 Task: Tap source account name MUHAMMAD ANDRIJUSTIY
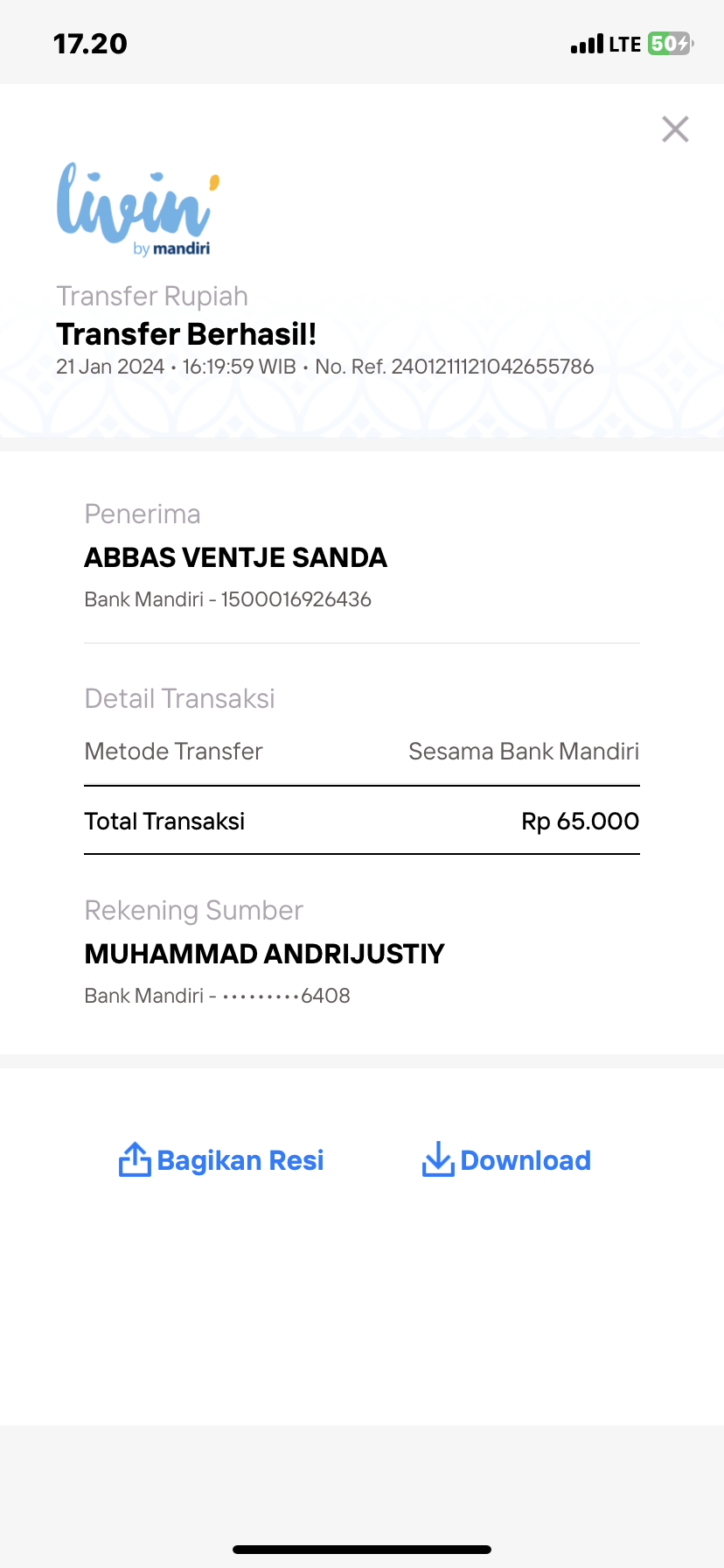point(264,954)
